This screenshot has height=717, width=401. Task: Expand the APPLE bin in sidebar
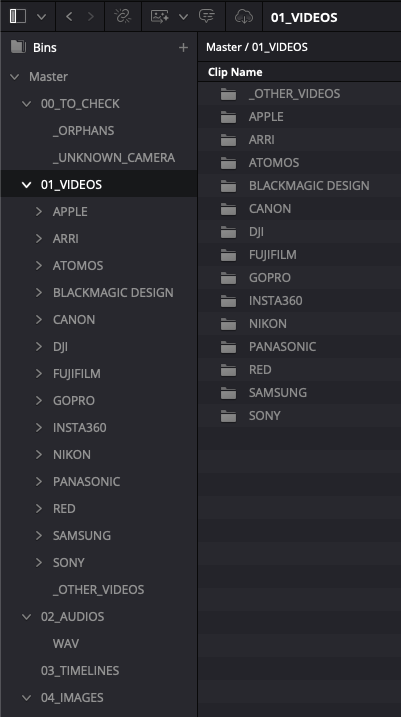(x=39, y=212)
